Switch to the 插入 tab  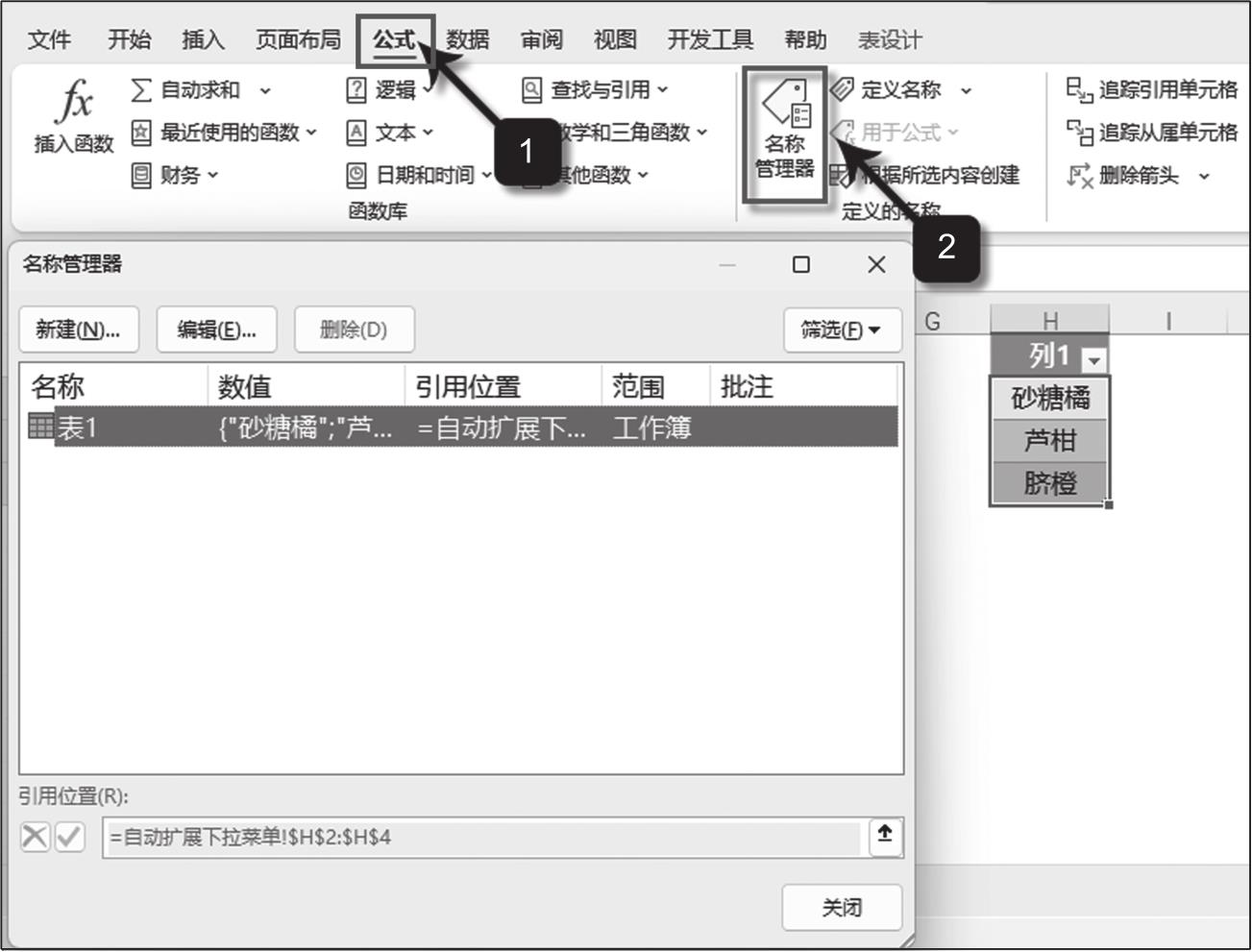(203, 39)
